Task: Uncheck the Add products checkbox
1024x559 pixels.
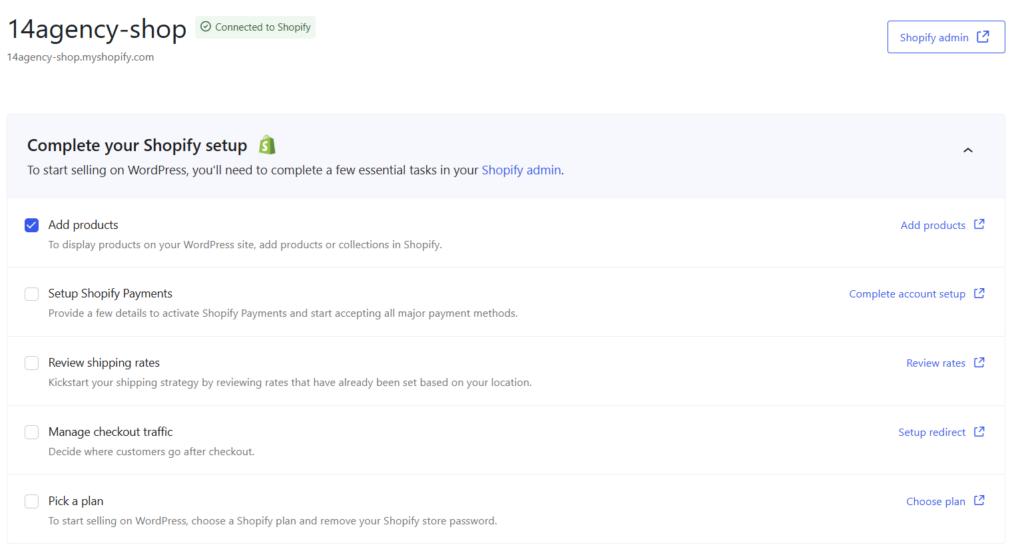Action: [32, 225]
